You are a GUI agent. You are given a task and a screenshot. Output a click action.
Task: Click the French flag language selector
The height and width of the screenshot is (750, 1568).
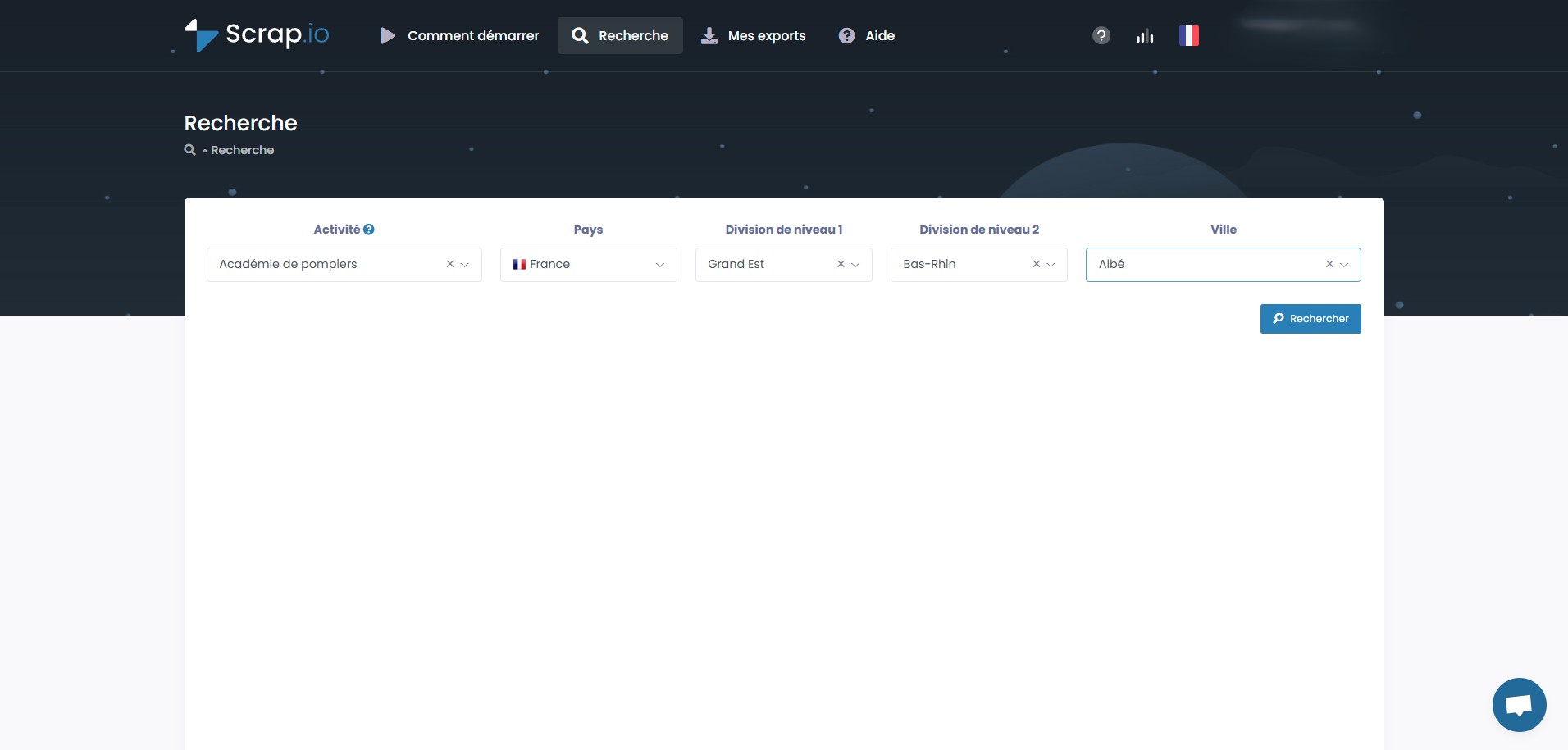(1188, 35)
